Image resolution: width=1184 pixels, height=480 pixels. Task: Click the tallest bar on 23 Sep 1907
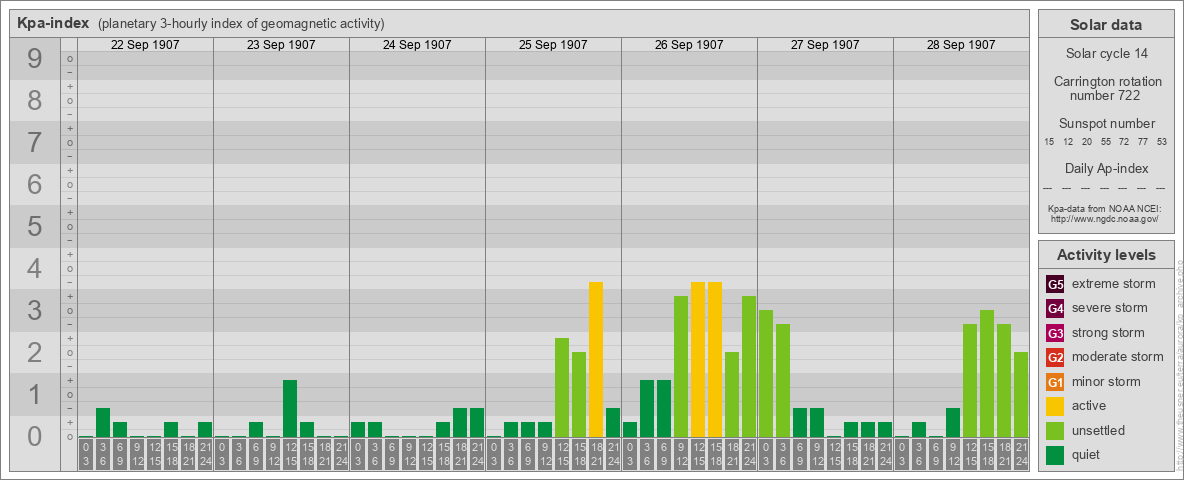click(290, 408)
